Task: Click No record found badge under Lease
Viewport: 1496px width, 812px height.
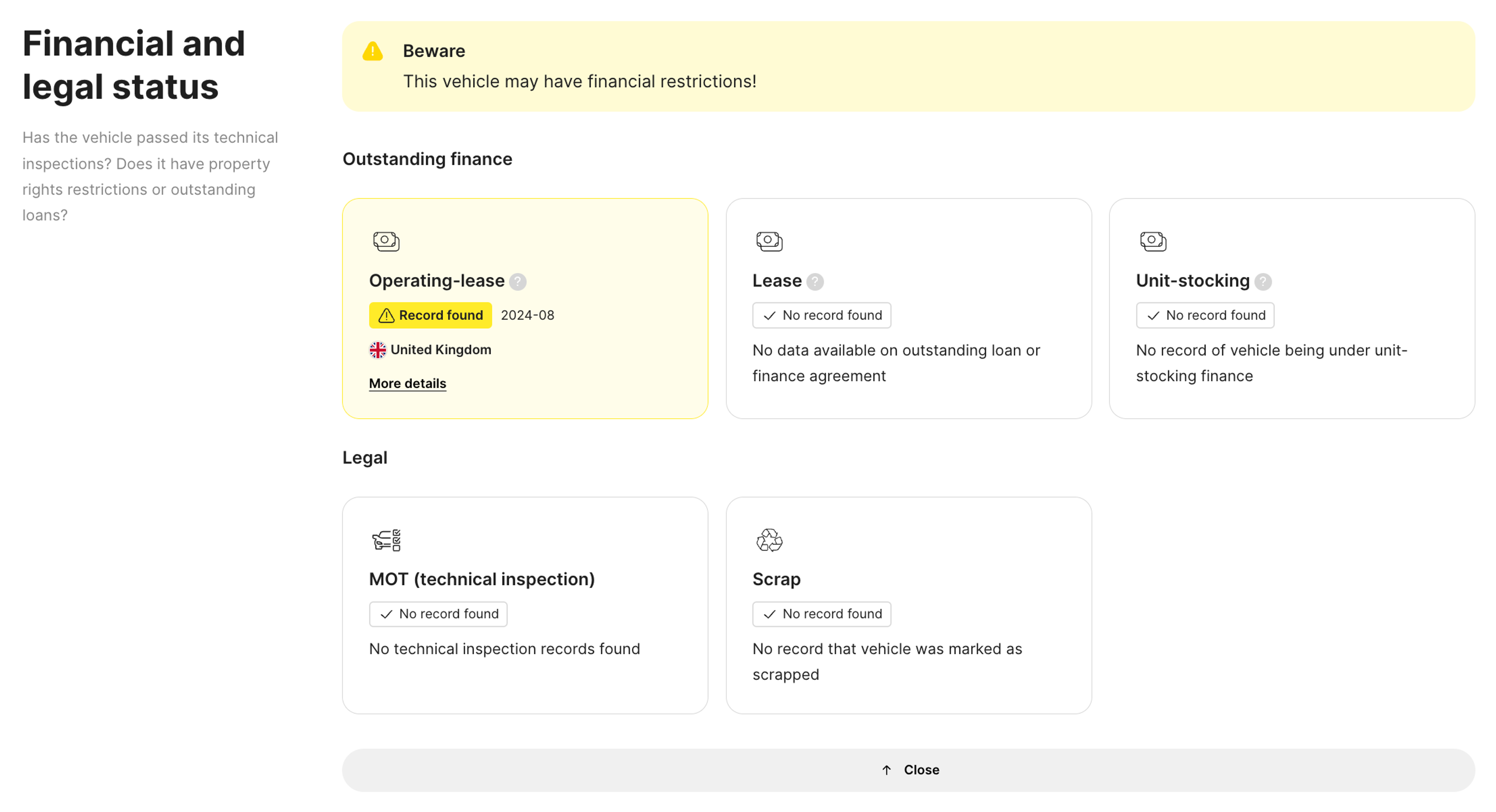Action: coord(821,315)
